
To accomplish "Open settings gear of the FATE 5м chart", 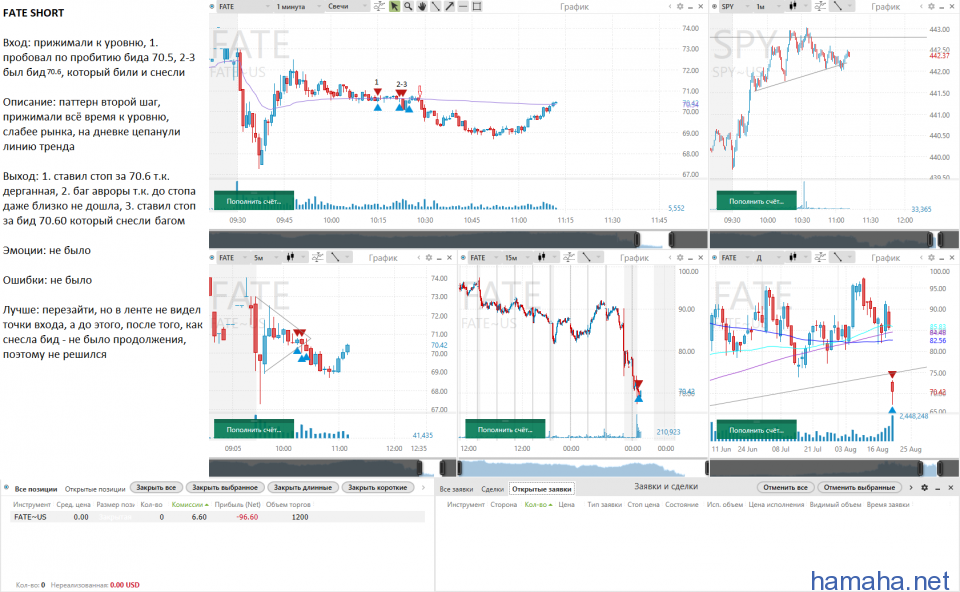I will tap(429, 258).
